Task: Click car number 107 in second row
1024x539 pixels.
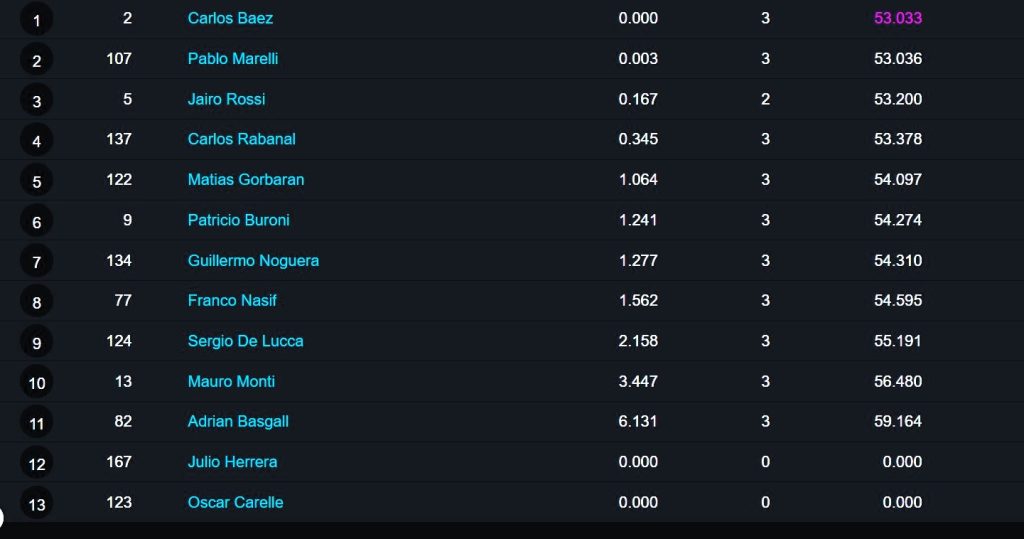Action: [x=119, y=59]
